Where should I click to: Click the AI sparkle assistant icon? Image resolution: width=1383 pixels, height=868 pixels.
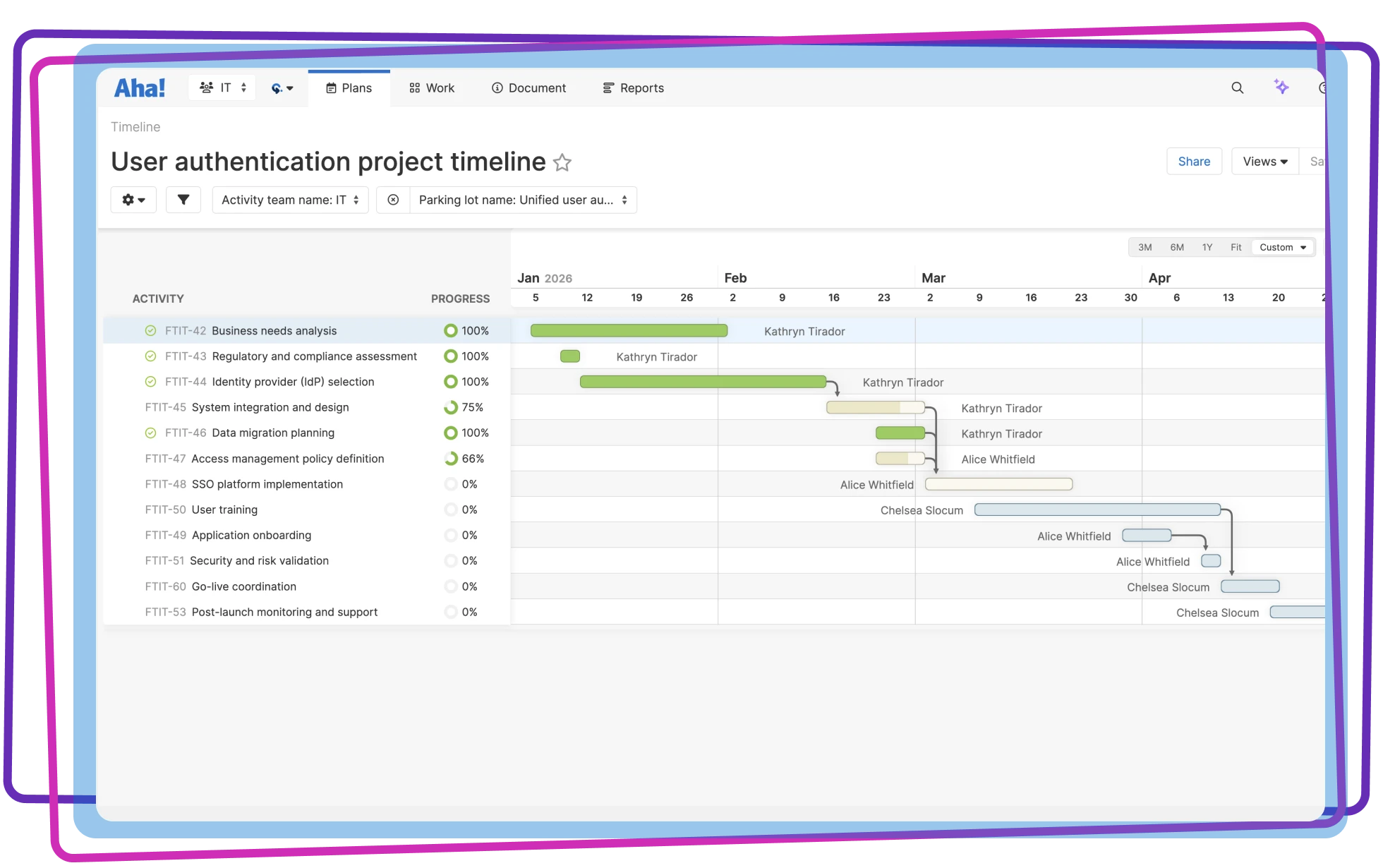pyautogui.click(x=1281, y=88)
